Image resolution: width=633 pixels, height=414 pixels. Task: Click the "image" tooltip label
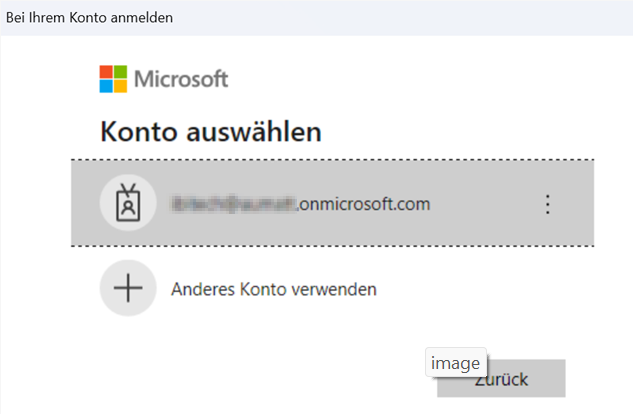456,363
